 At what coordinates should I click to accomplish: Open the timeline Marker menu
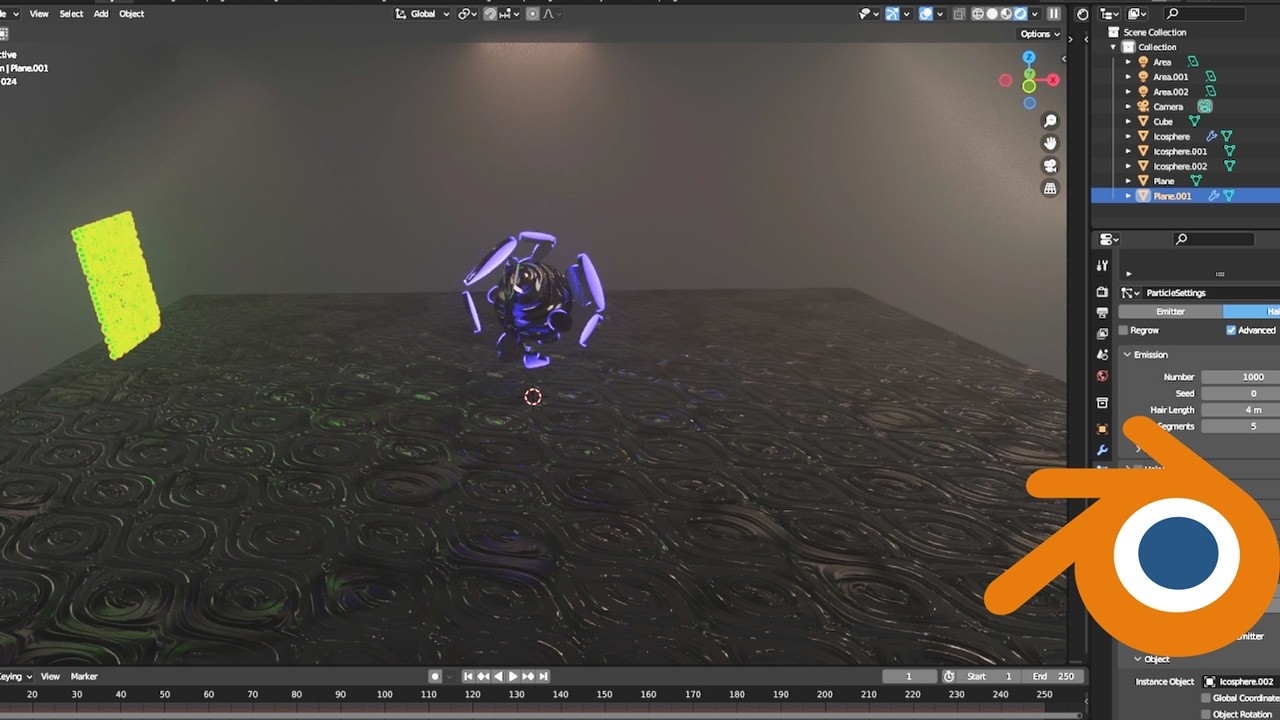(84, 677)
